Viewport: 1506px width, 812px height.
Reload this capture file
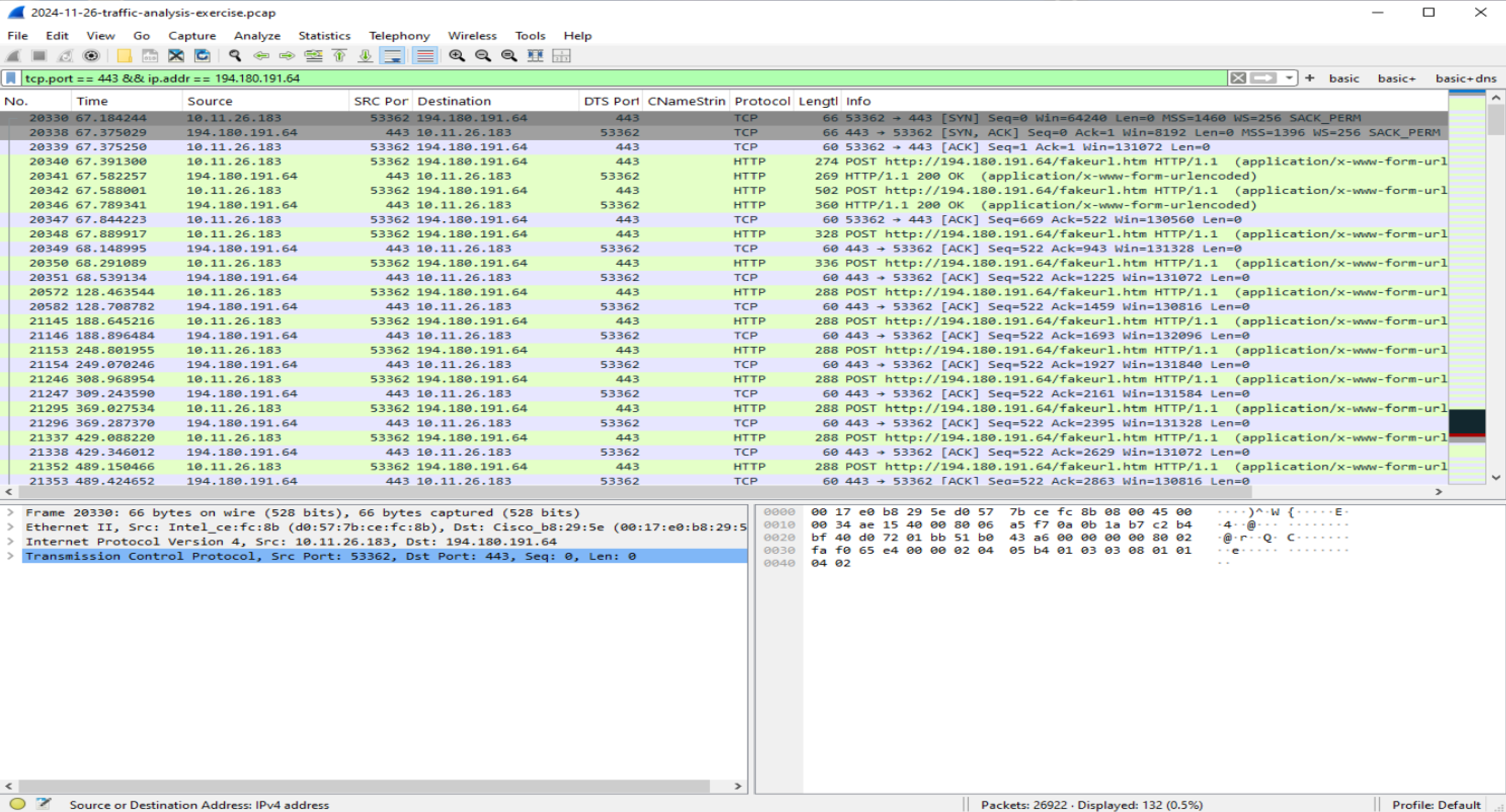[202, 56]
